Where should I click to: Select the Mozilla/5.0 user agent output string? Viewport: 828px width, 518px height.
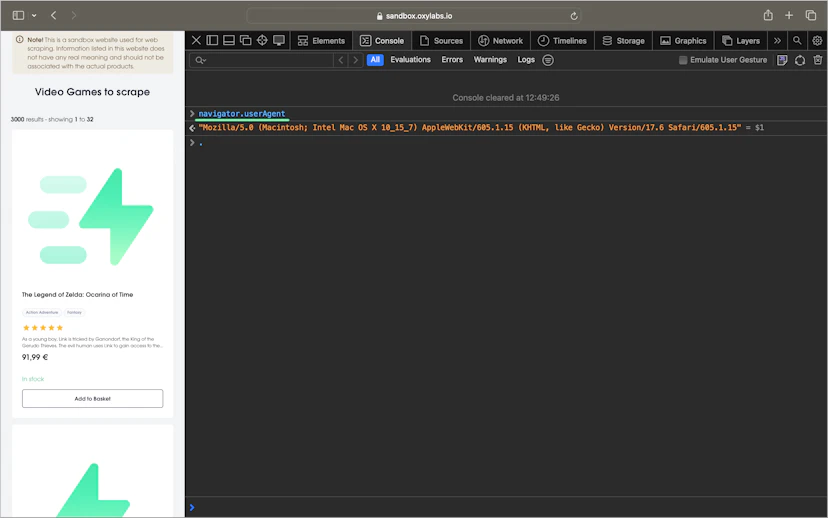469,127
